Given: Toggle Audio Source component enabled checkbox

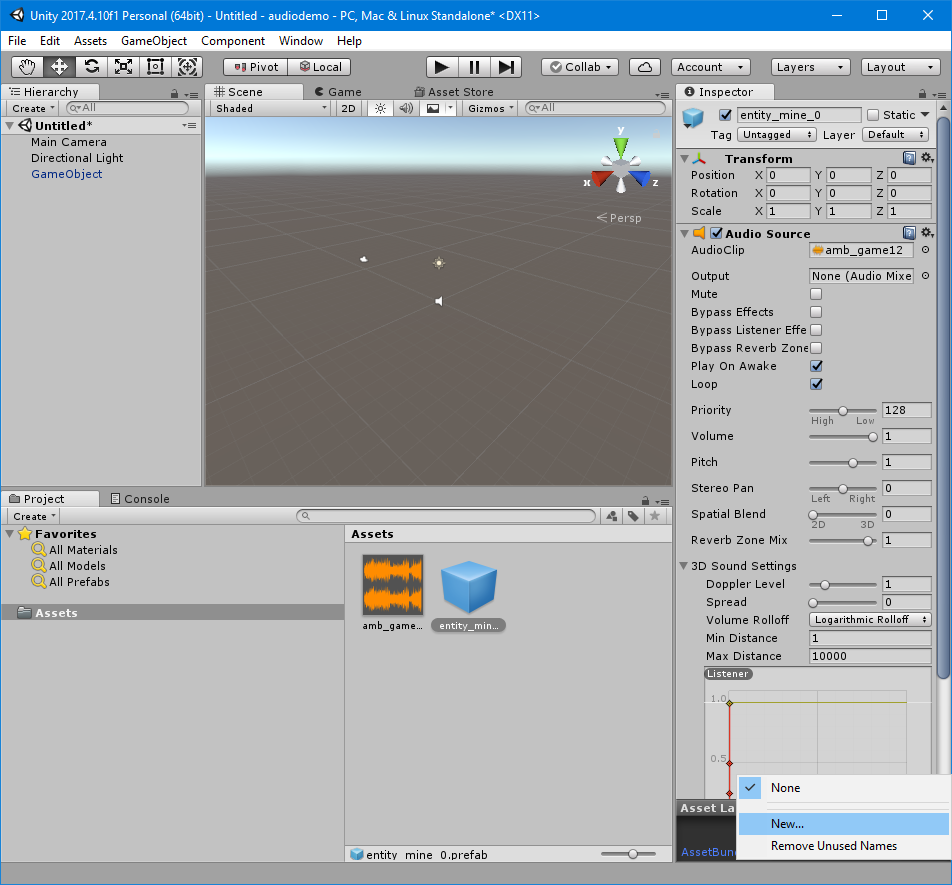Looking at the screenshot, I should pyautogui.click(x=716, y=233).
